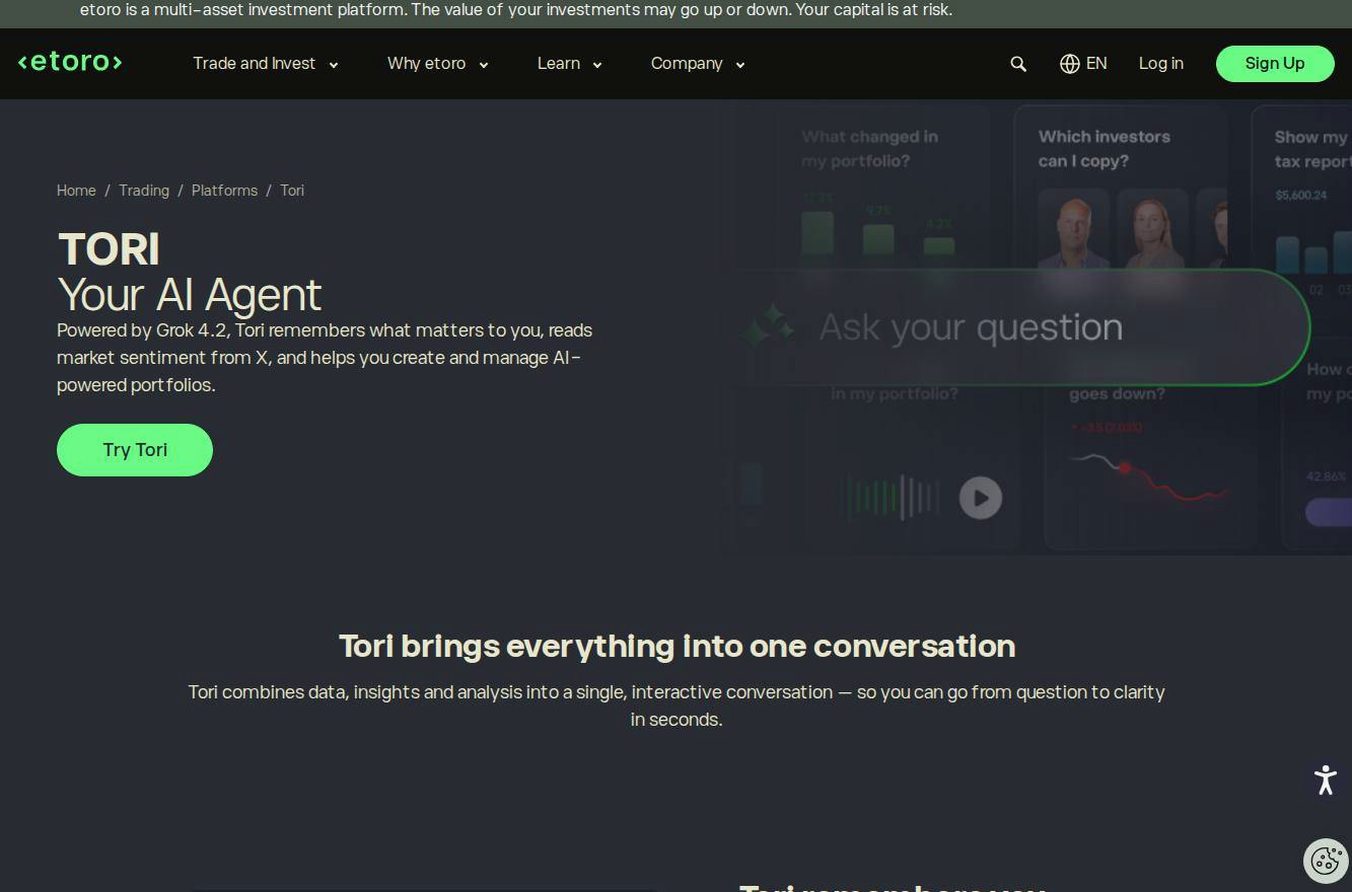Click the Tori breadcrumb
The image size is (1352, 892).
[x=292, y=190]
